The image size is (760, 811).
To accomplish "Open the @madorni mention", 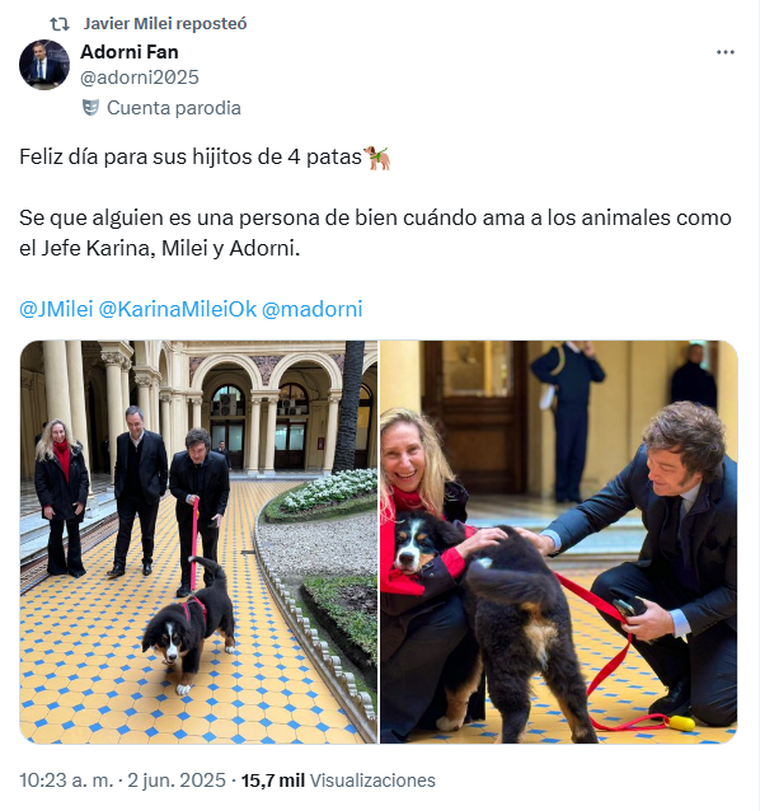I will 312,309.
